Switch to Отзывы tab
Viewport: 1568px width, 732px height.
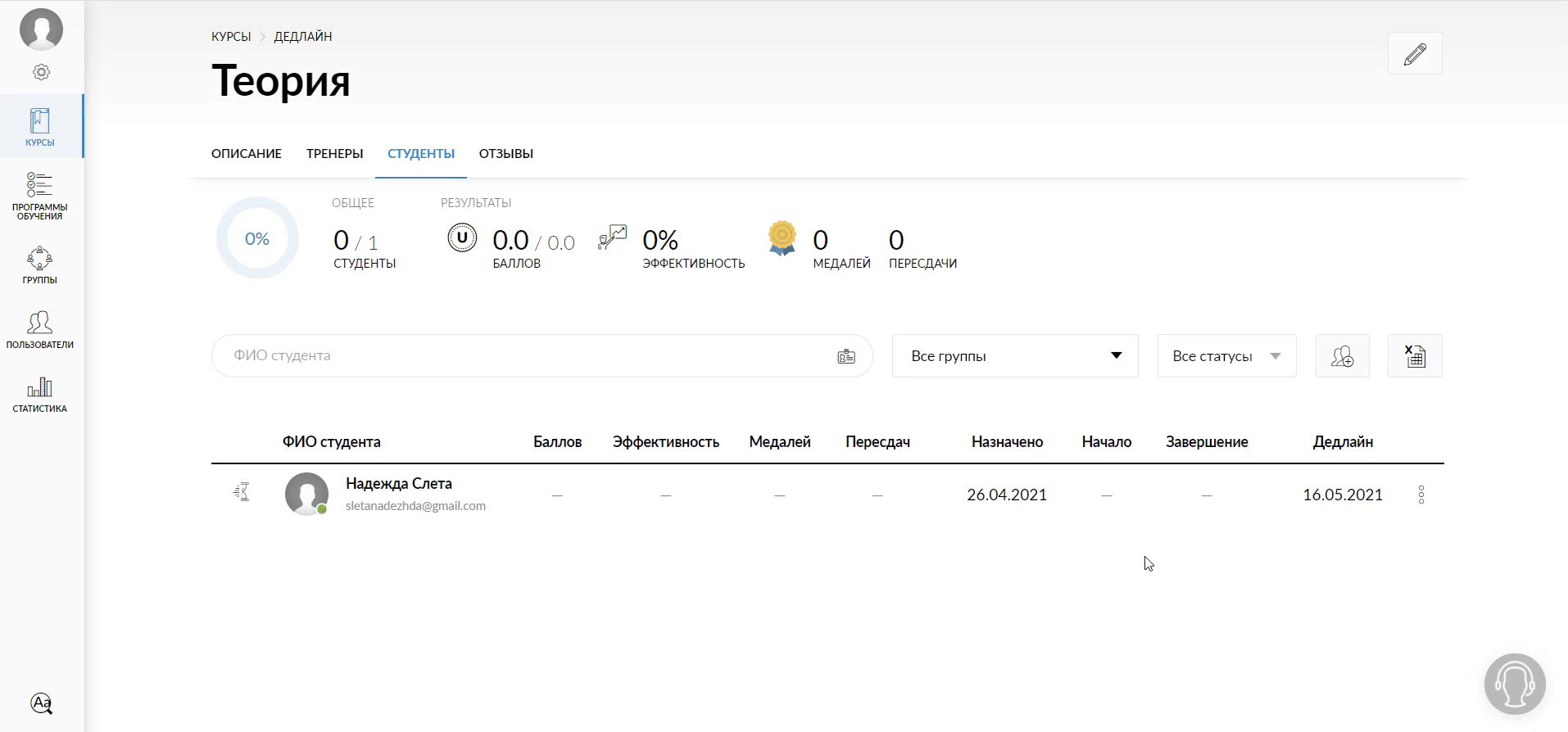click(506, 154)
